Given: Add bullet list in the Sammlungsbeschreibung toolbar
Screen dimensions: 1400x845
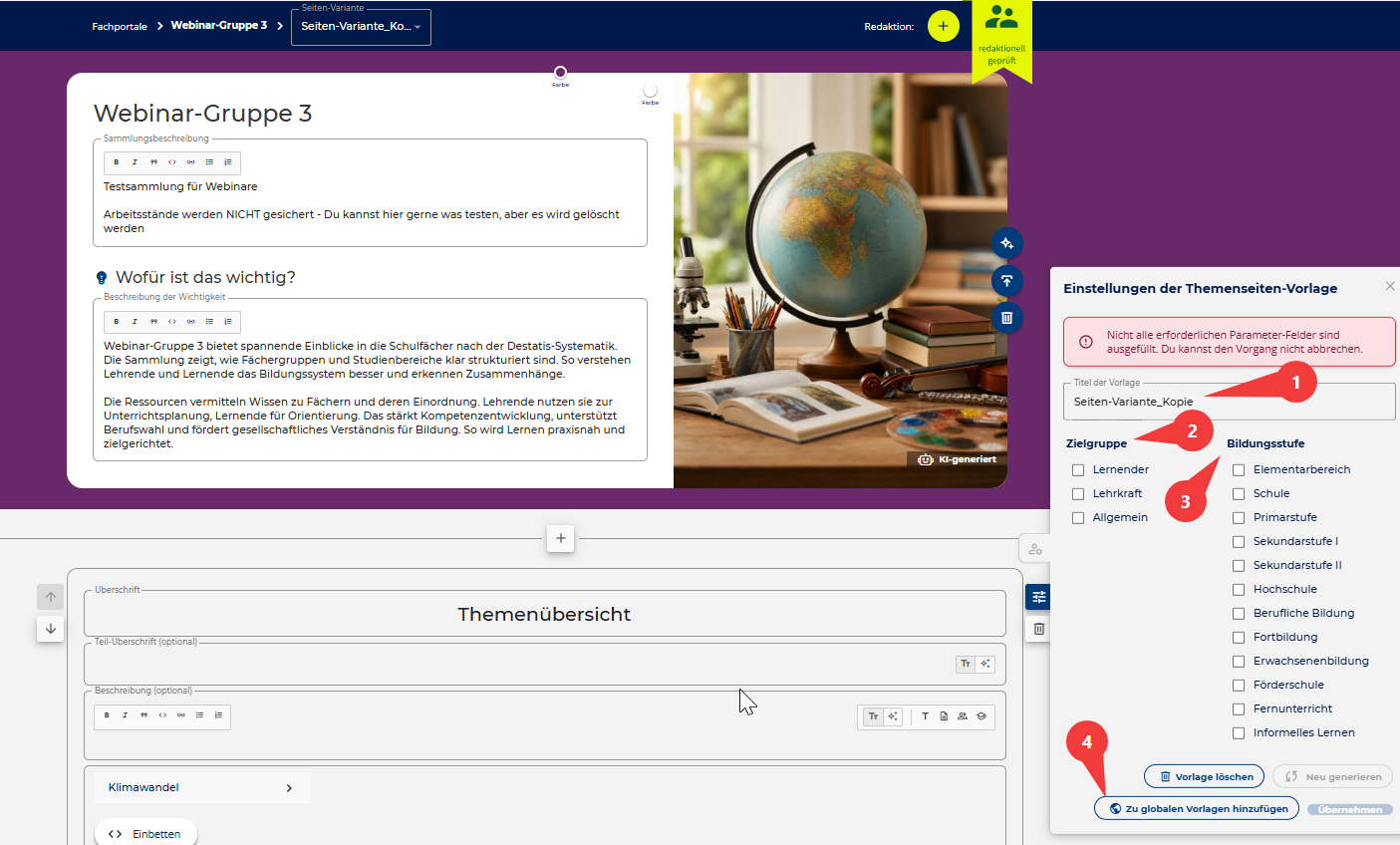Looking at the screenshot, I should pos(209,162).
